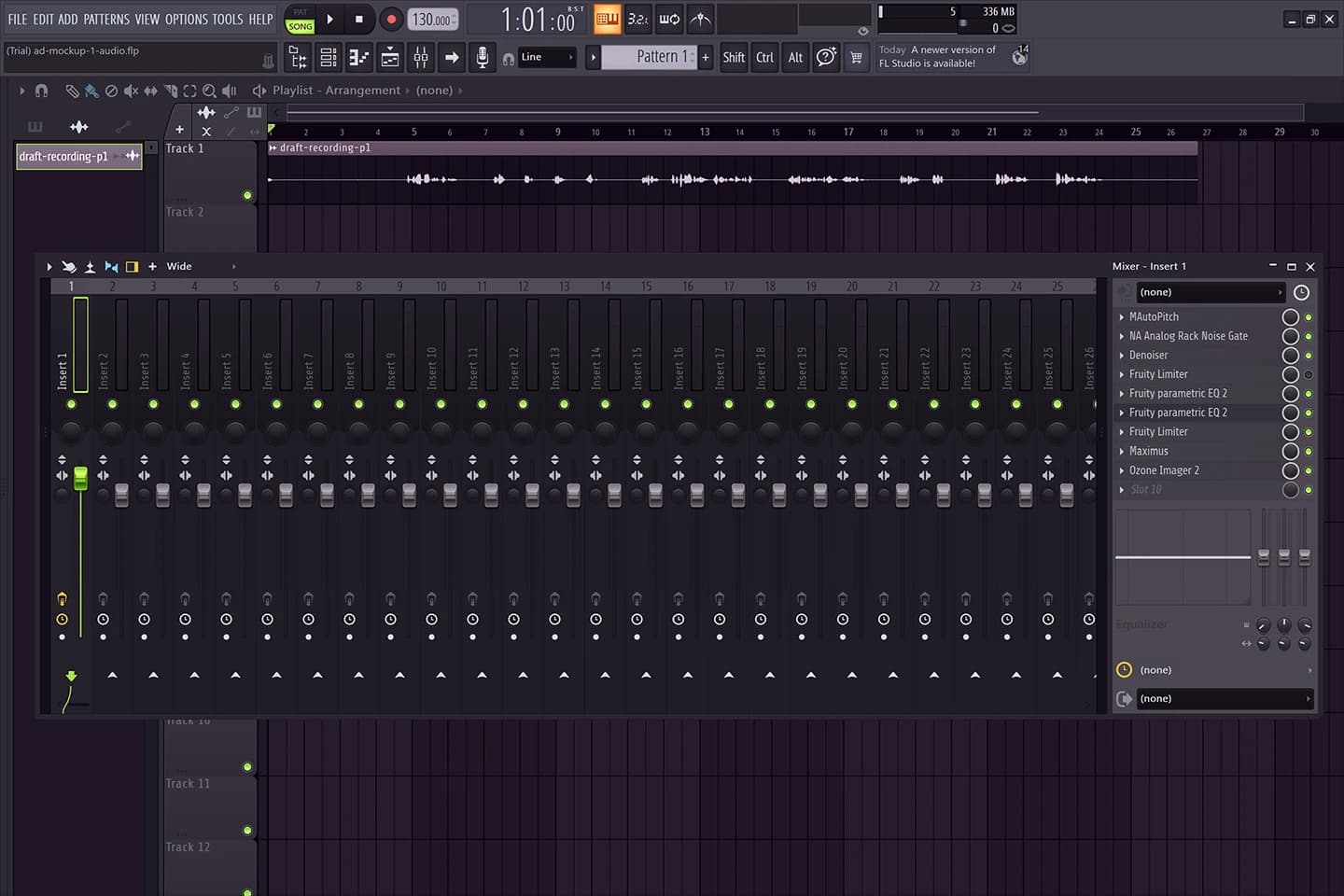Open the Line snap dropdown
The width and height of the screenshot is (1344, 896).
tap(547, 58)
